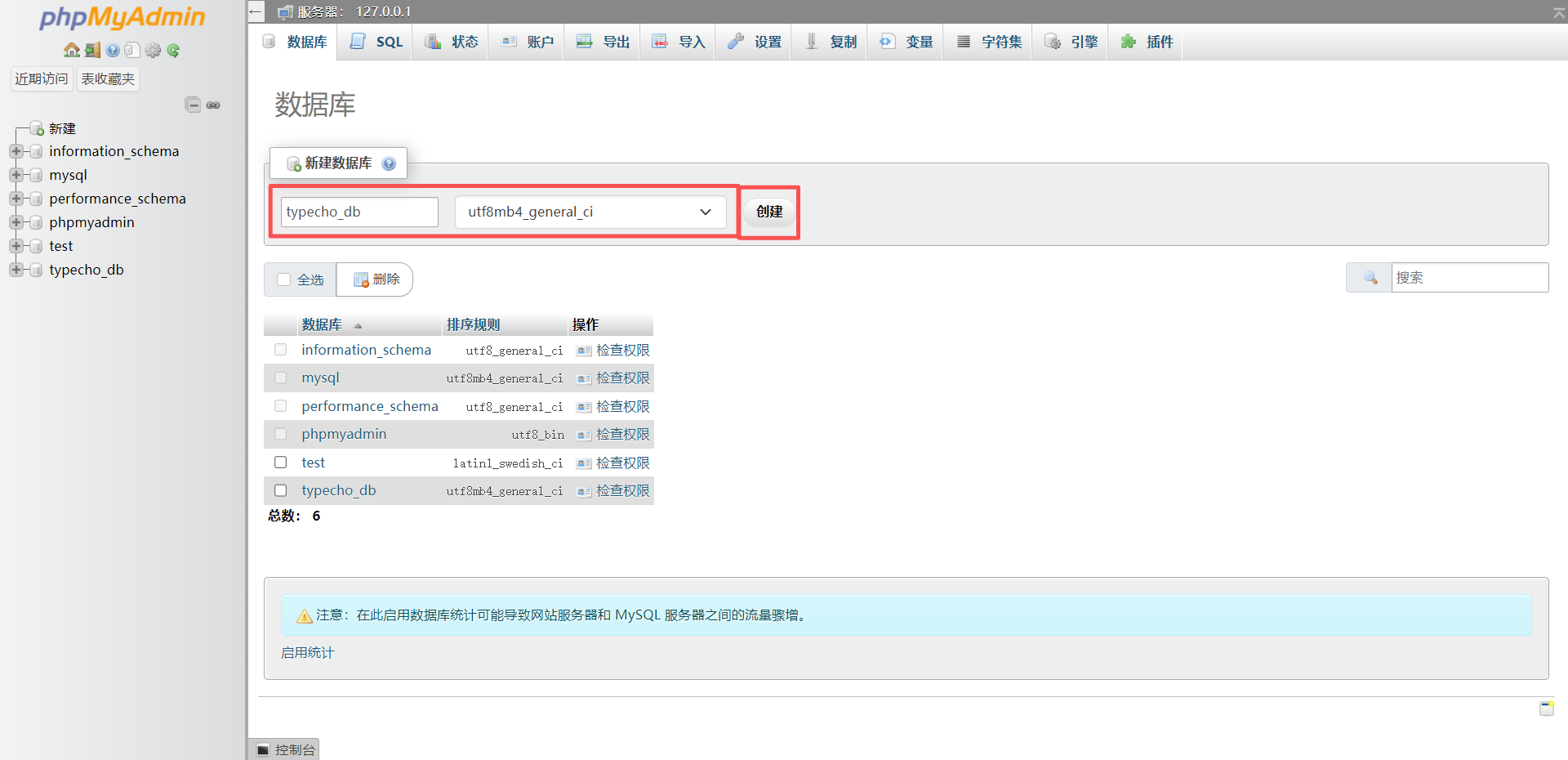1568x760 pixels.
Task: Collapse all navigation tree icon
Action: click(193, 105)
